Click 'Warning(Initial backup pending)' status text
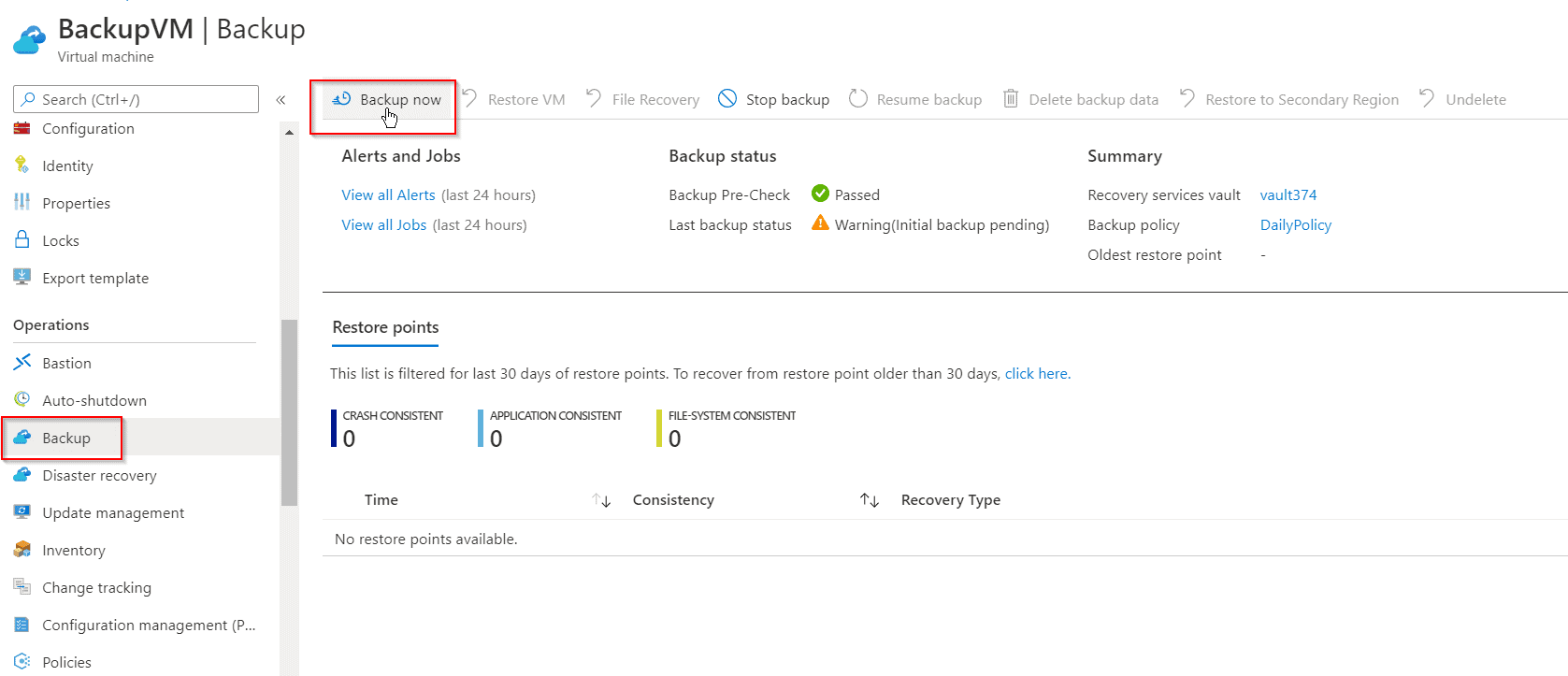 [942, 224]
